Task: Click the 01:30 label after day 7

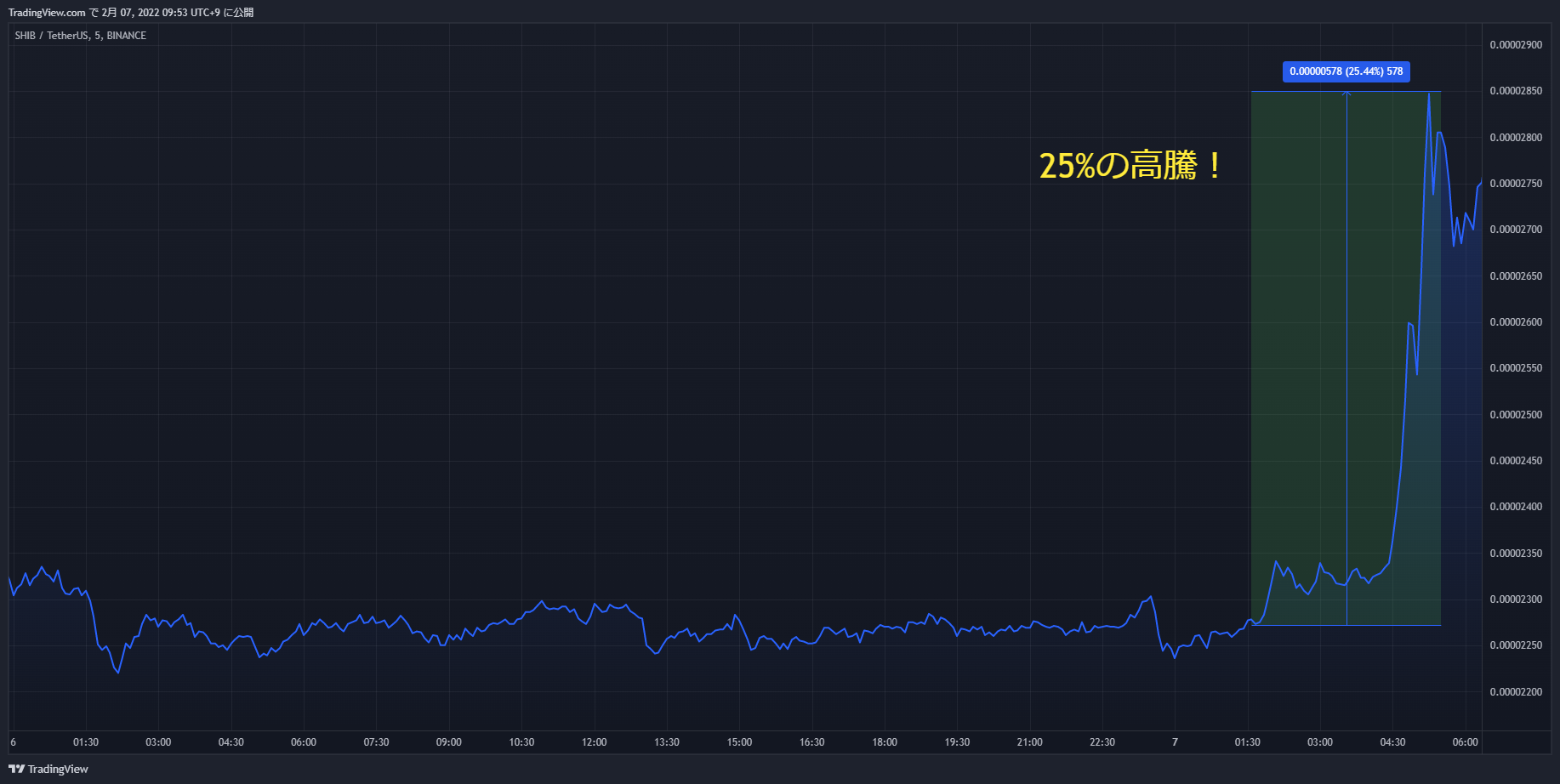Action: point(1248,742)
